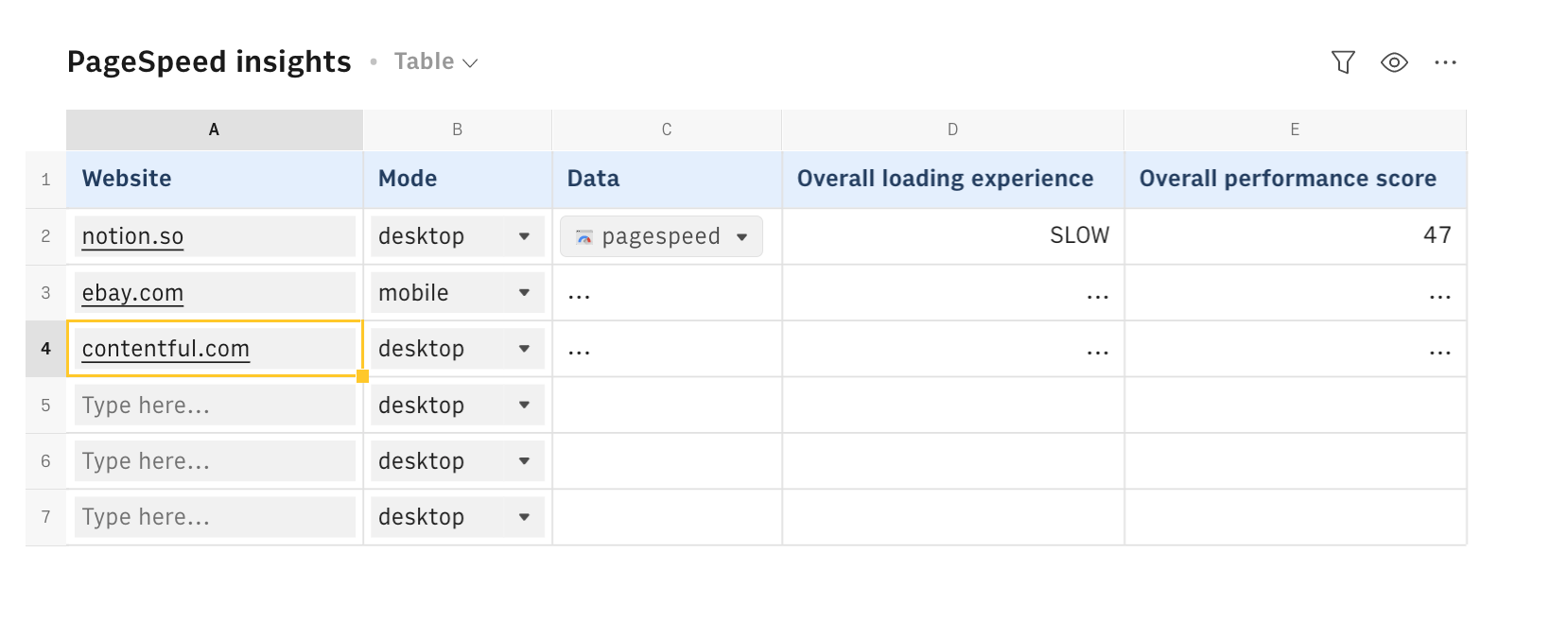Click the Data header cell
1568x639 pixels.
tap(667, 180)
